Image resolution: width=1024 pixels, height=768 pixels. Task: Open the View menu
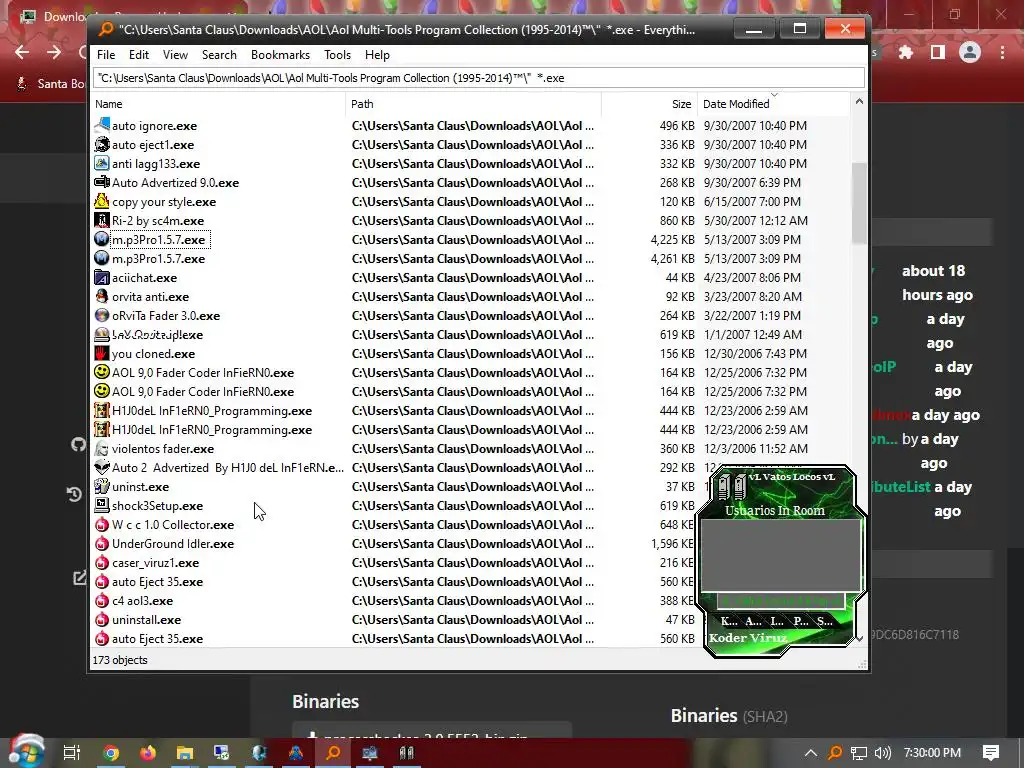[175, 55]
